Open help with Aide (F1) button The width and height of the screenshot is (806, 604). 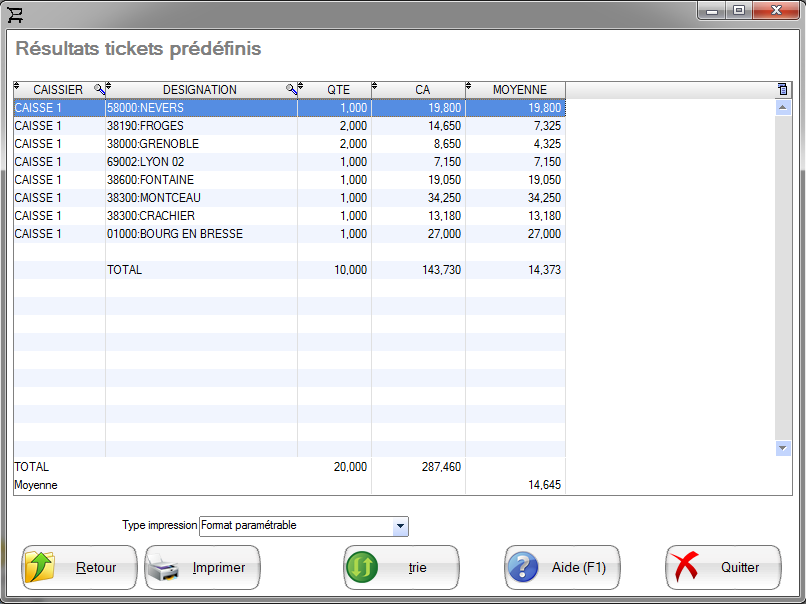click(562, 568)
